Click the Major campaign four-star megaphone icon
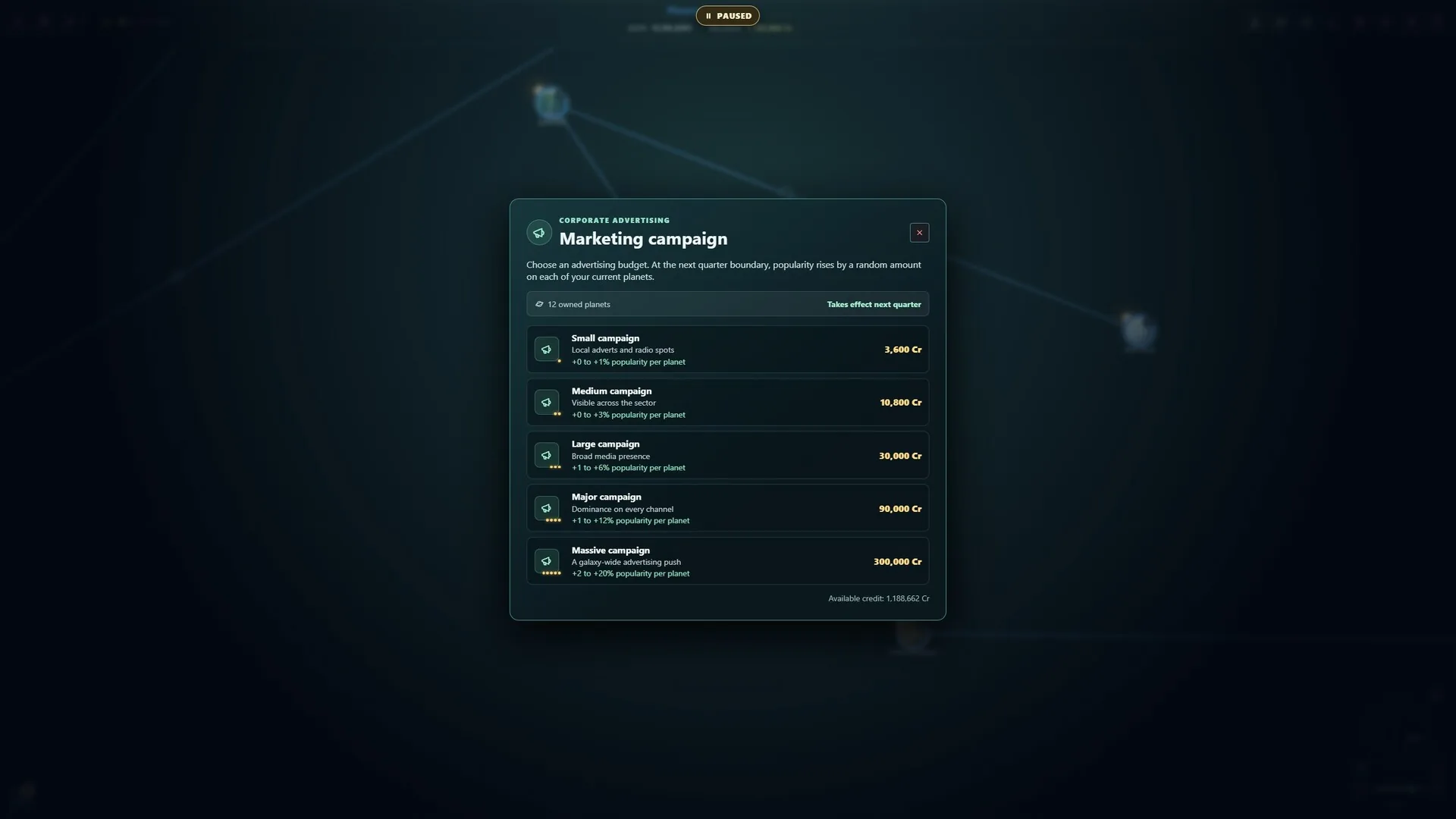Screen dimensions: 1456x819 (x=546, y=508)
